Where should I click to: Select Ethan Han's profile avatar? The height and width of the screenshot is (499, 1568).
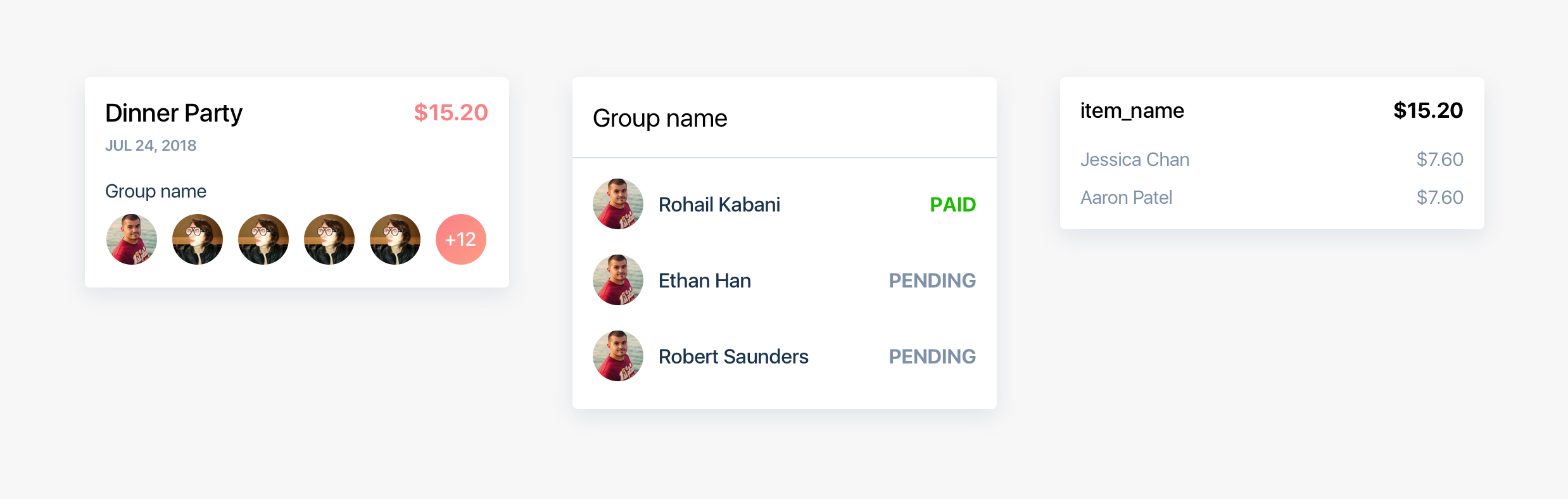pyautogui.click(x=618, y=280)
